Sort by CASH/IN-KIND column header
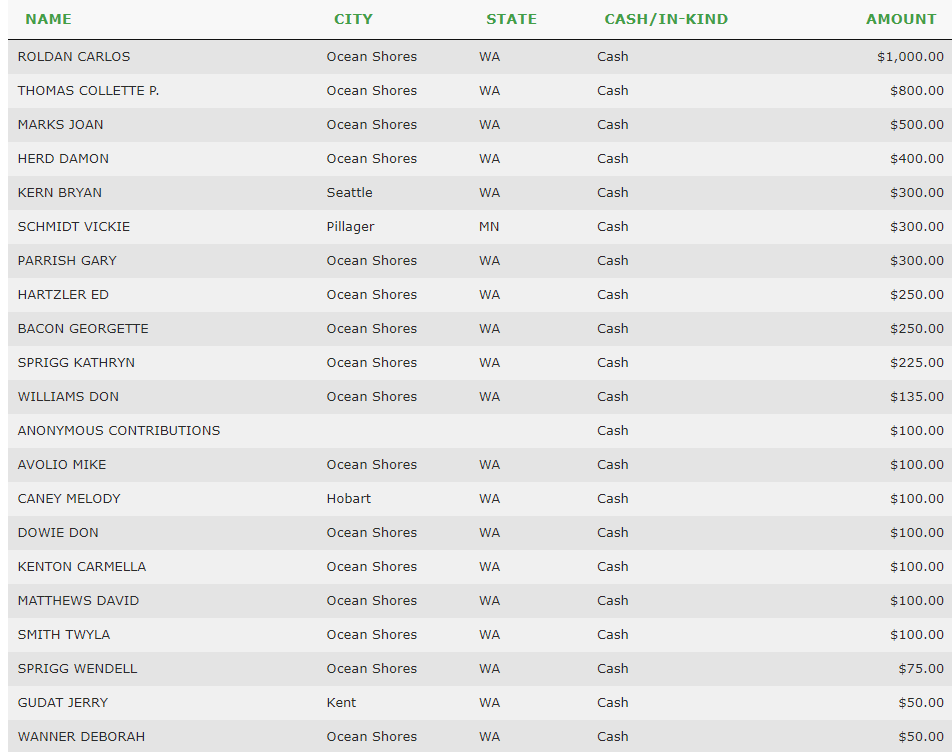Image resolution: width=952 pixels, height=752 pixels. (x=666, y=19)
